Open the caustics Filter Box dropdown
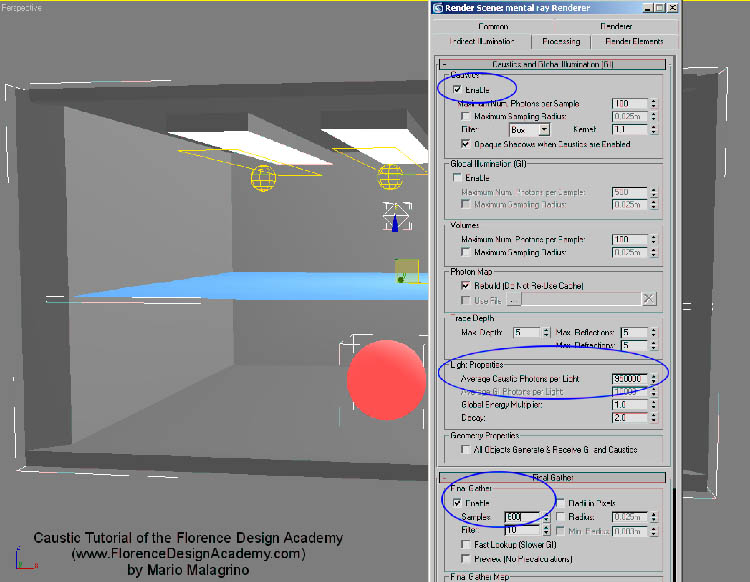This screenshot has height=582, width=750. click(545, 129)
